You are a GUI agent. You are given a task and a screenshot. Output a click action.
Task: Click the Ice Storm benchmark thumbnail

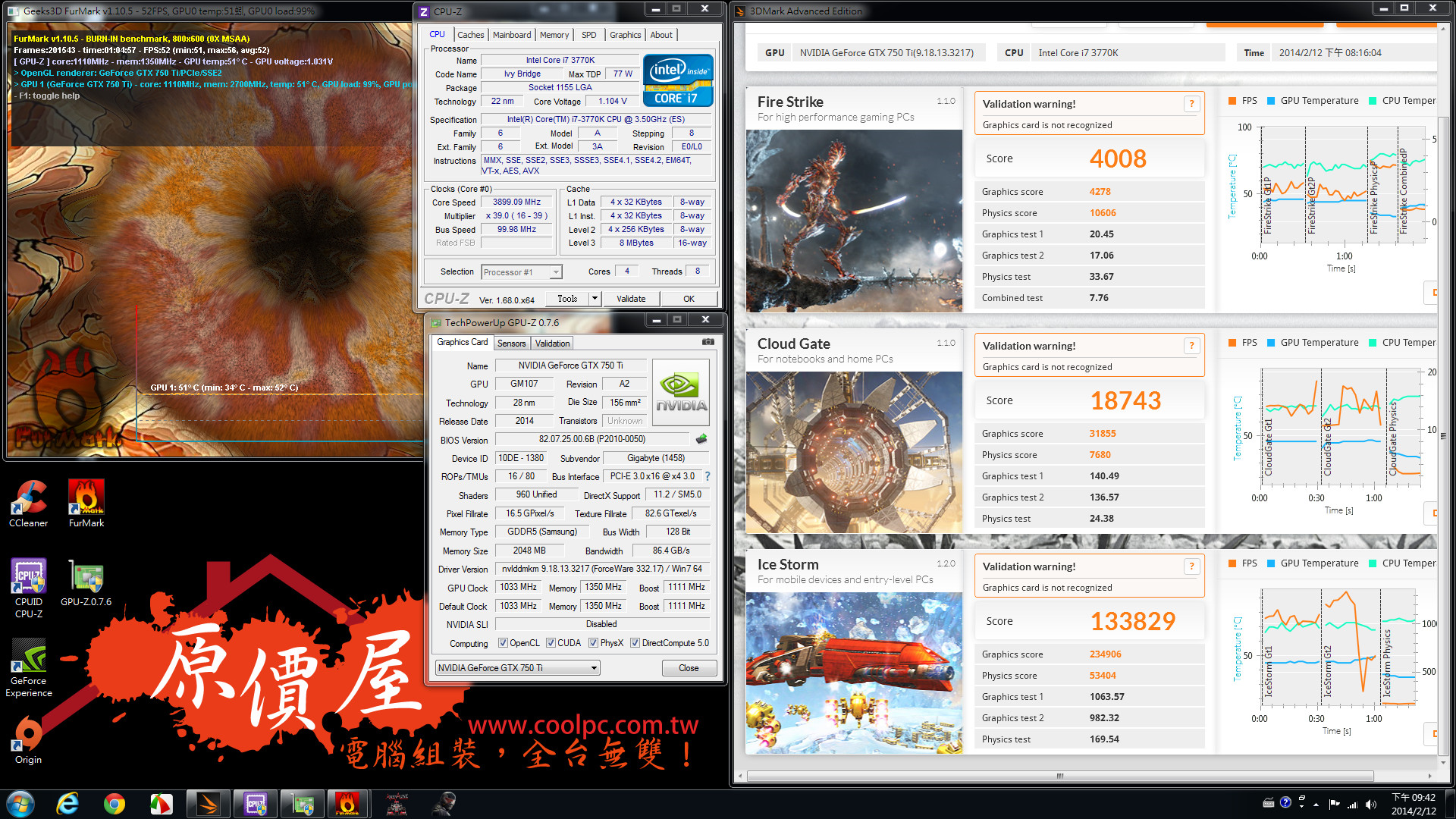[854, 673]
